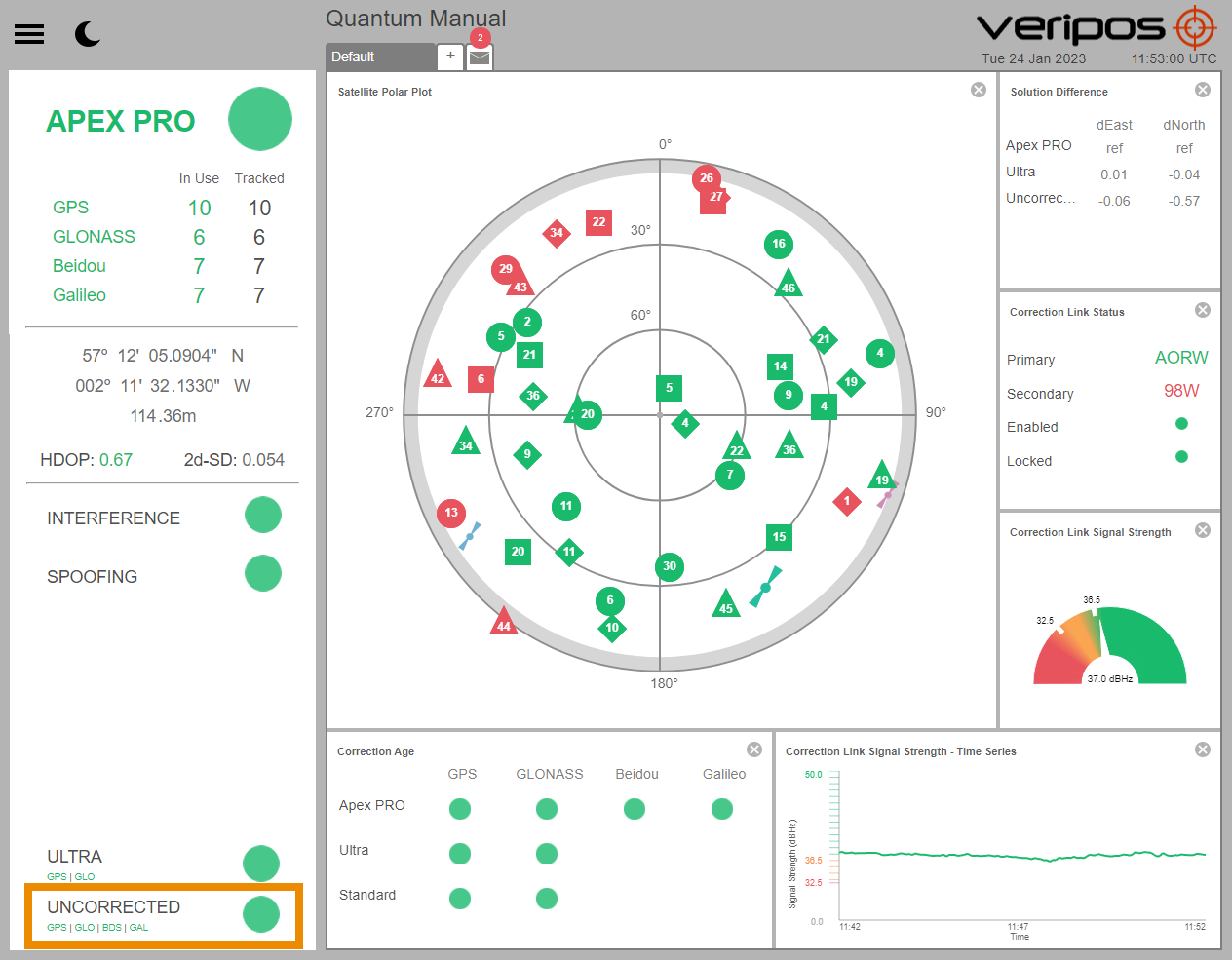Image resolution: width=1232 pixels, height=960 pixels.
Task: Close the Correction Link Signal Strength gauge panel
Action: pos(1203,530)
